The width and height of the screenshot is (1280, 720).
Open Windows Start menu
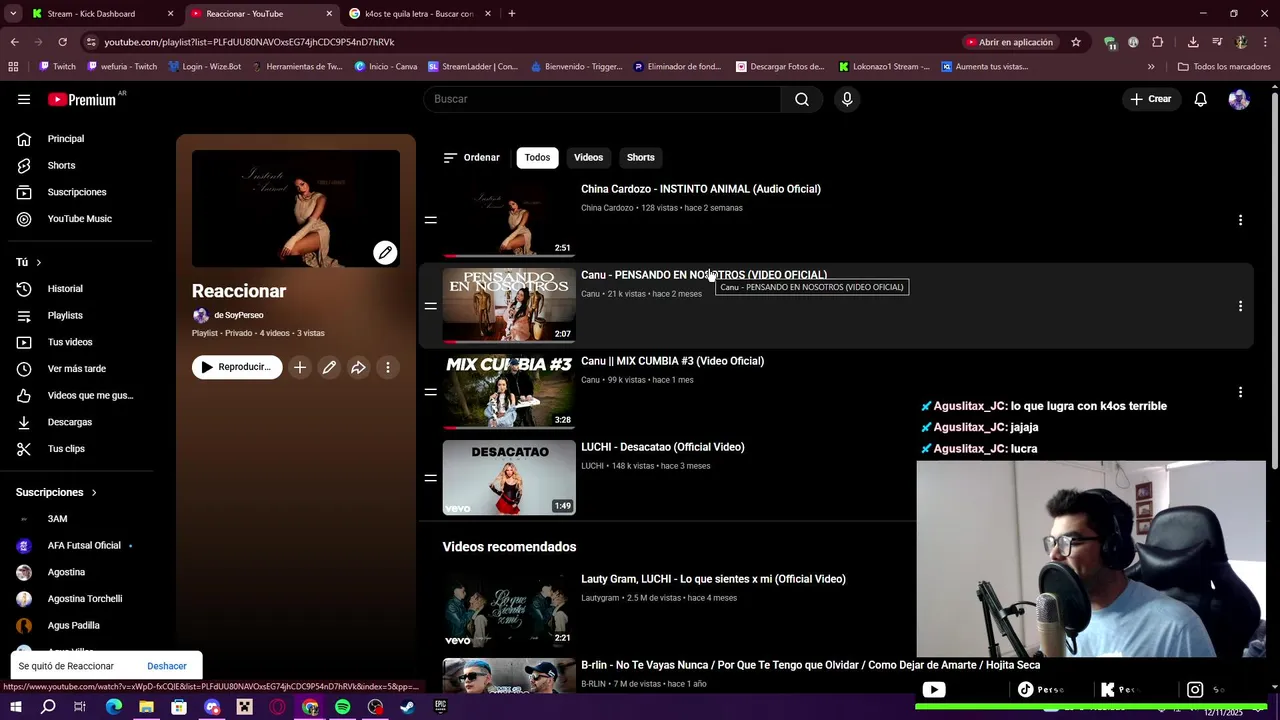pos(15,707)
